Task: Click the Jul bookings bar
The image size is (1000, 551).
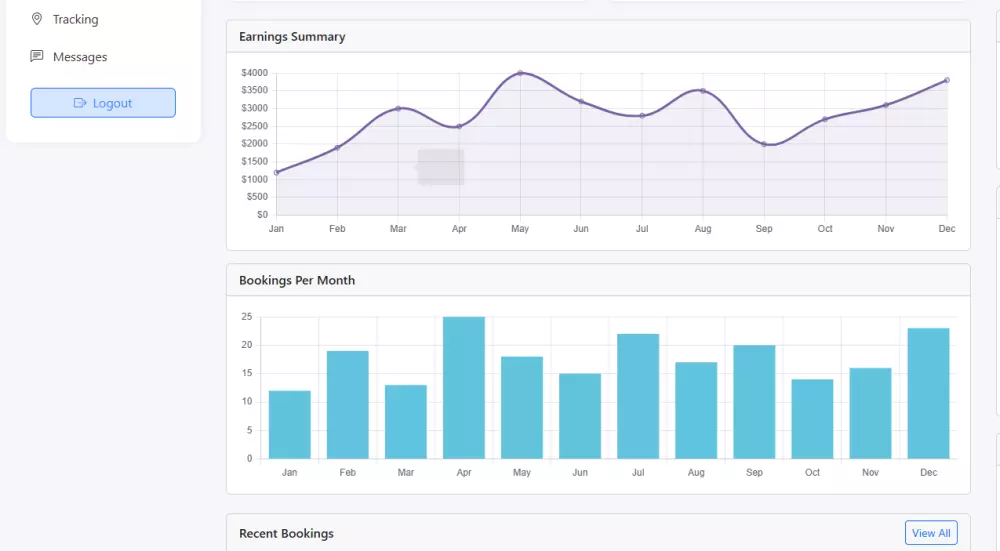Action: (x=638, y=396)
